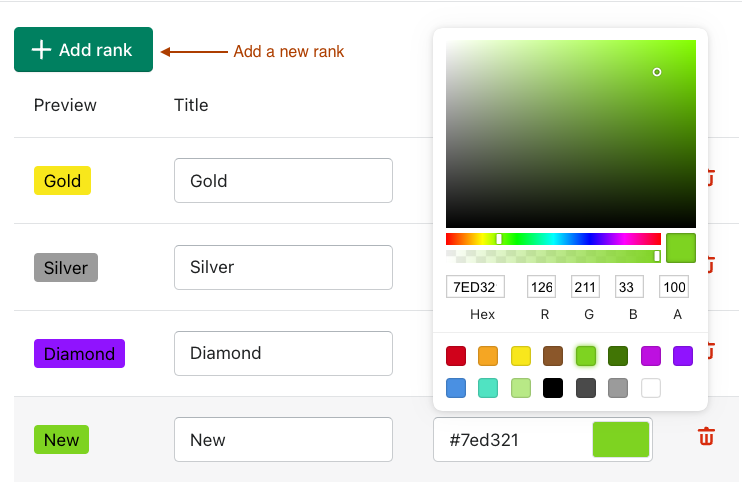Select the brown preset swatch

(x=553, y=355)
